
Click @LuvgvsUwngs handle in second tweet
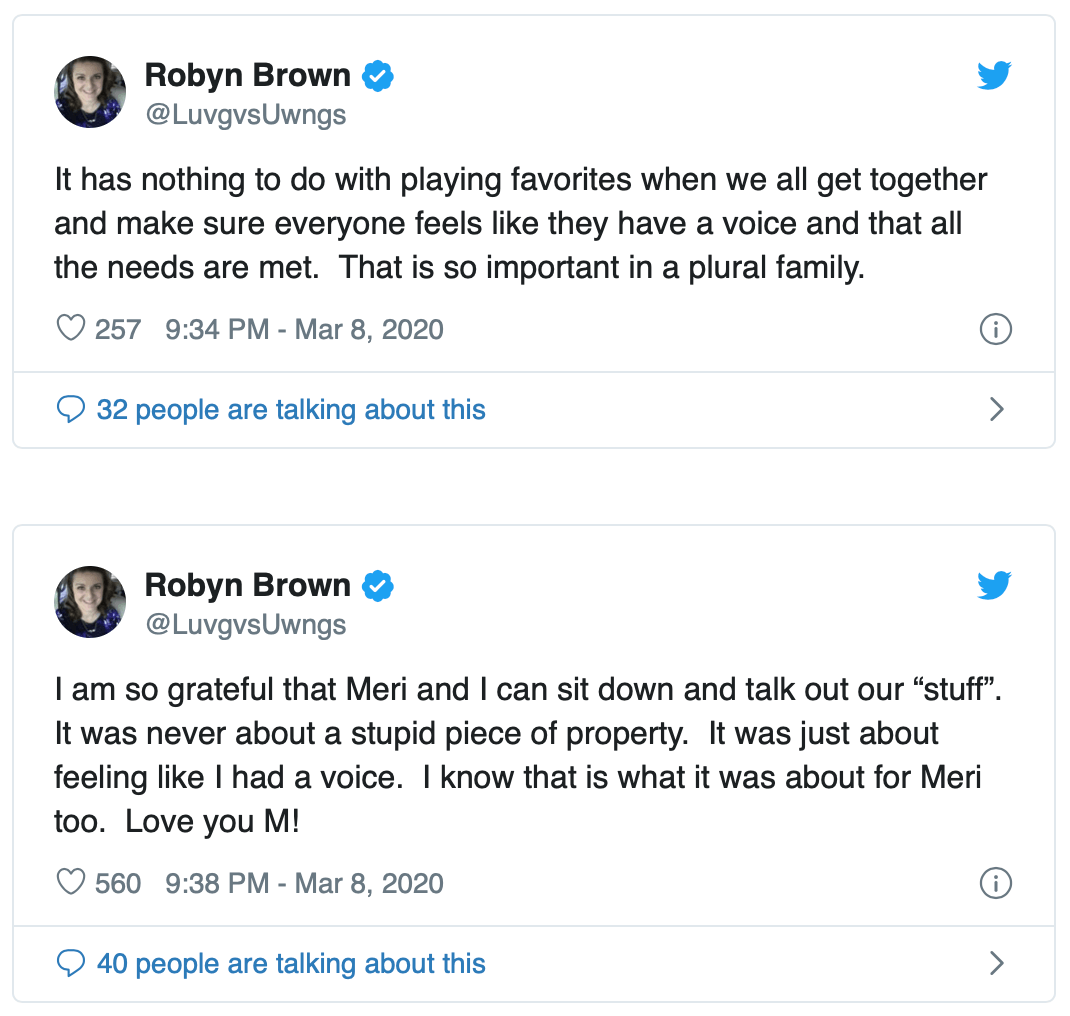click(x=246, y=625)
